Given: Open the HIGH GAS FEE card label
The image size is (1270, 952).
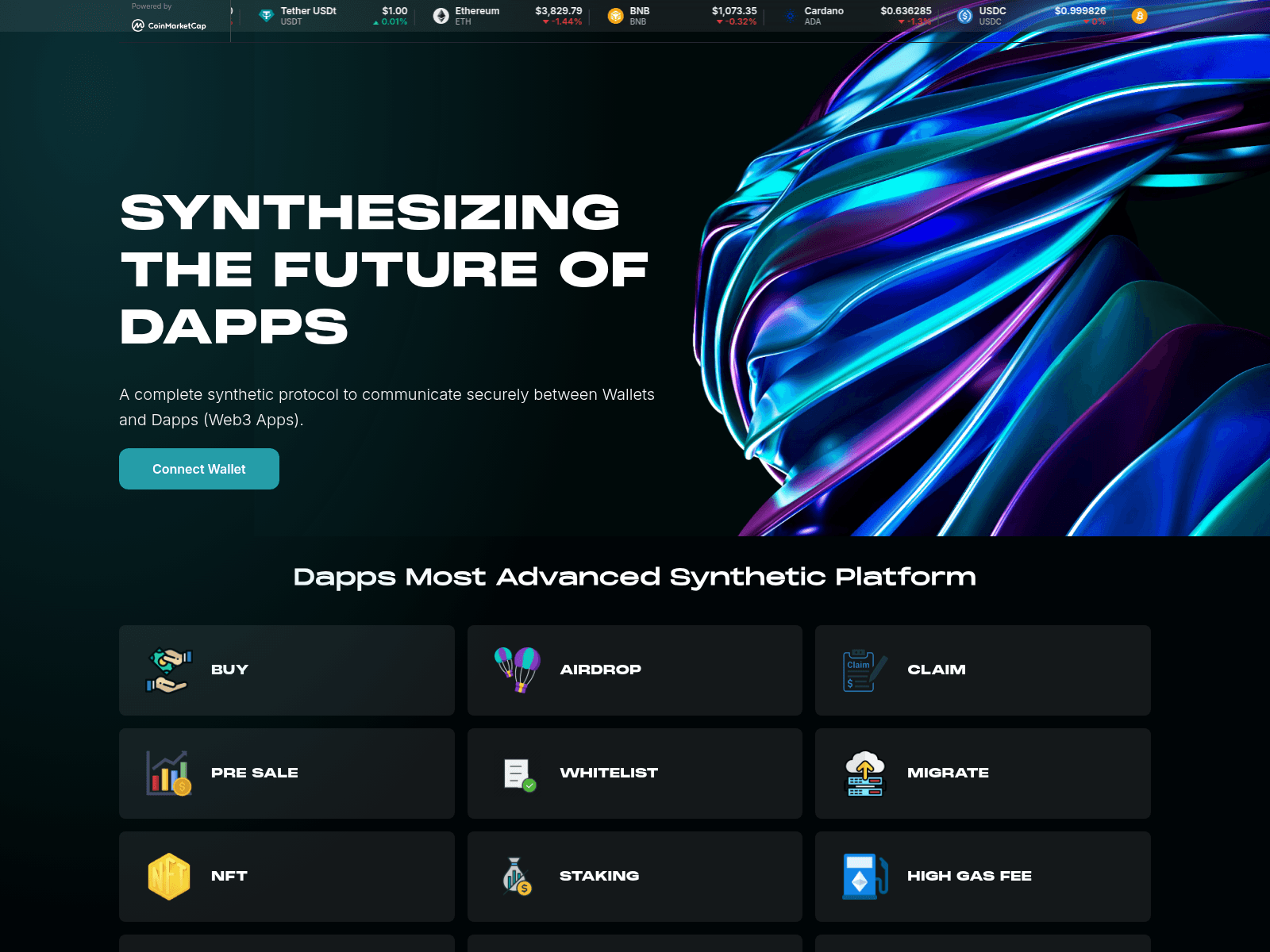Looking at the screenshot, I should tap(969, 876).
